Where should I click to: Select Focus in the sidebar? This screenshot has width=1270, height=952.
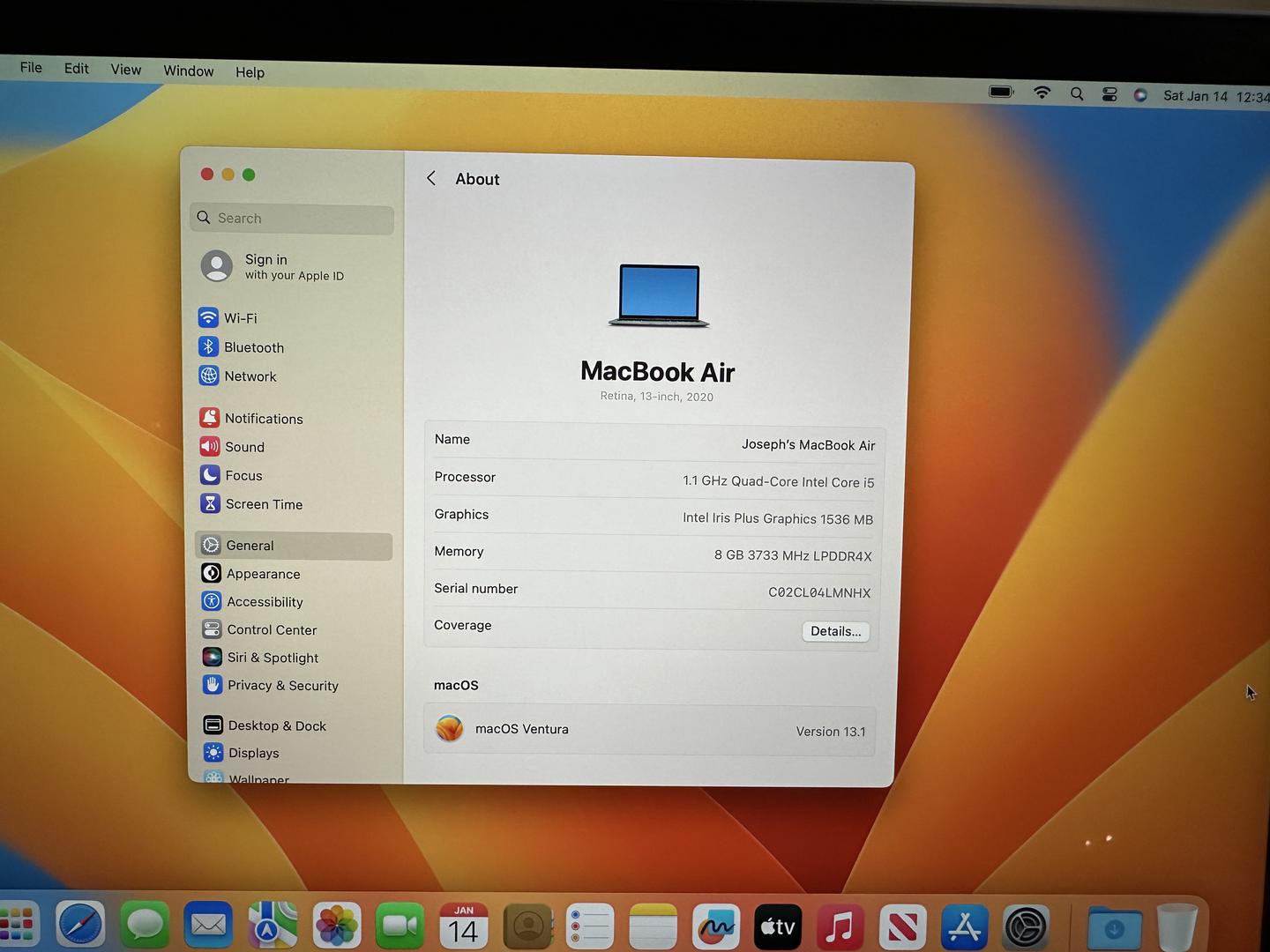point(232,475)
